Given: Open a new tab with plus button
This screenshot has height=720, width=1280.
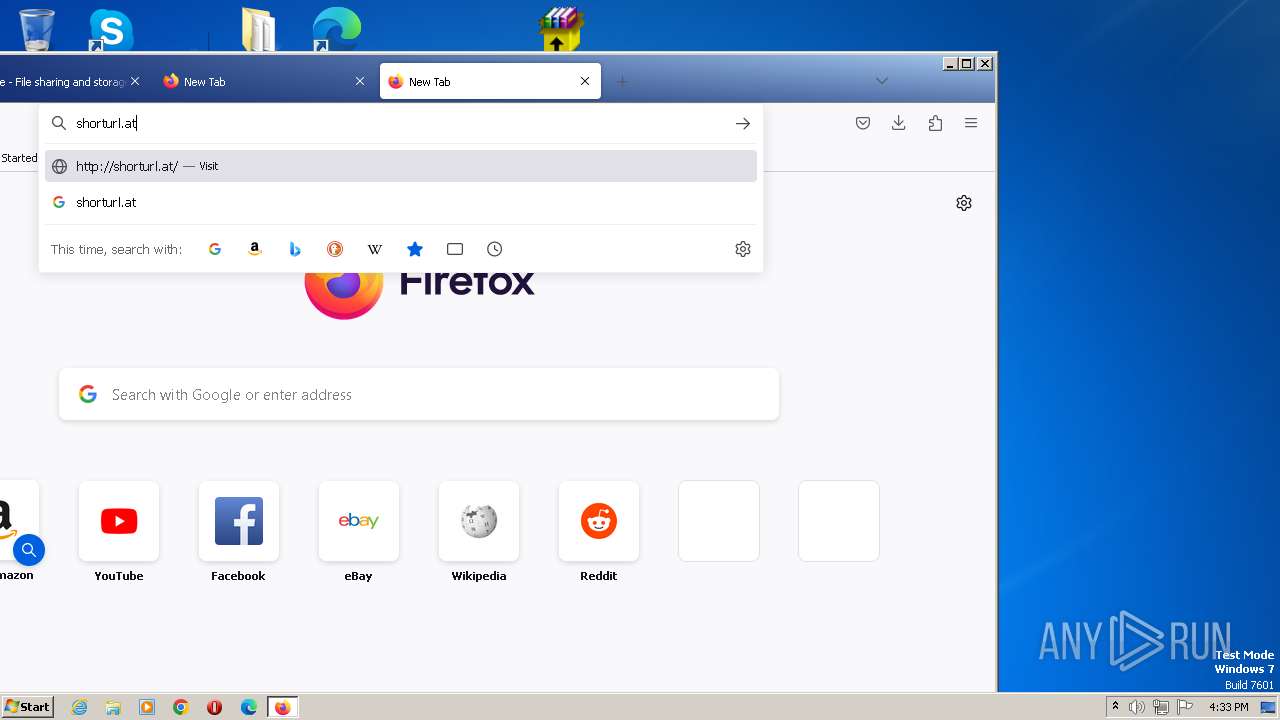Looking at the screenshot, I should [x=622, y=81].
